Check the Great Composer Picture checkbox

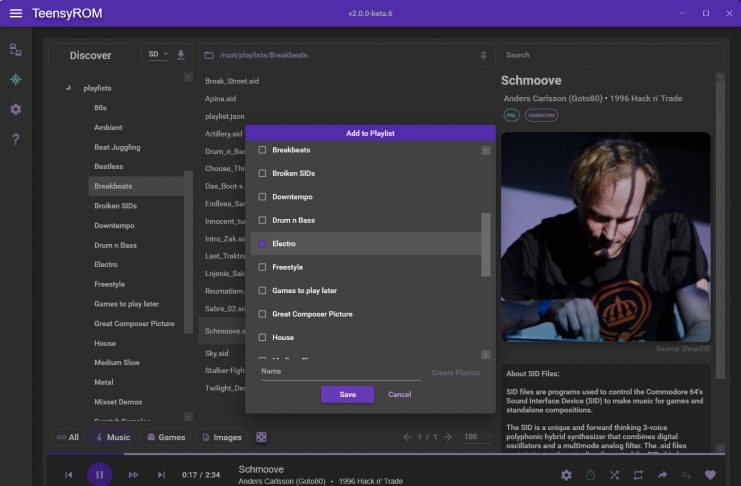point(262,314)
